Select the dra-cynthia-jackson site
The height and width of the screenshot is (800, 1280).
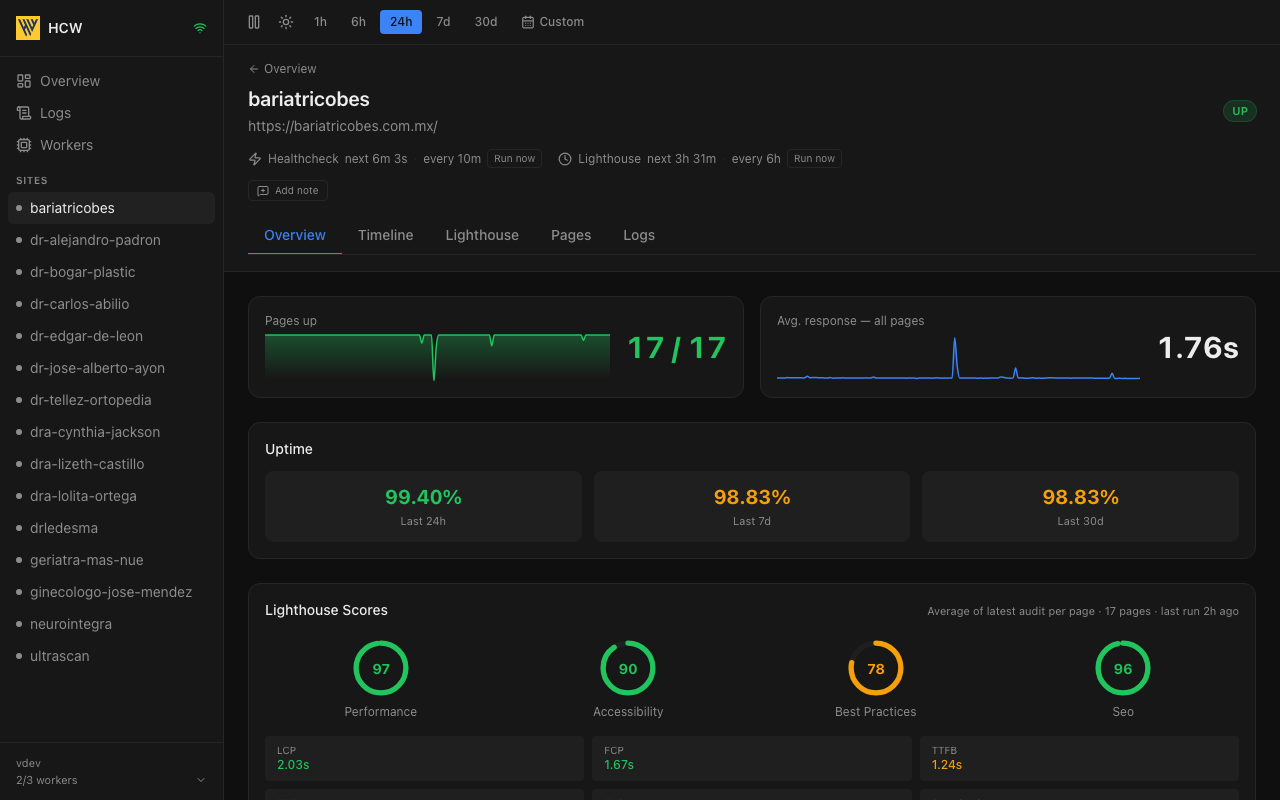[x=111, y=432]
